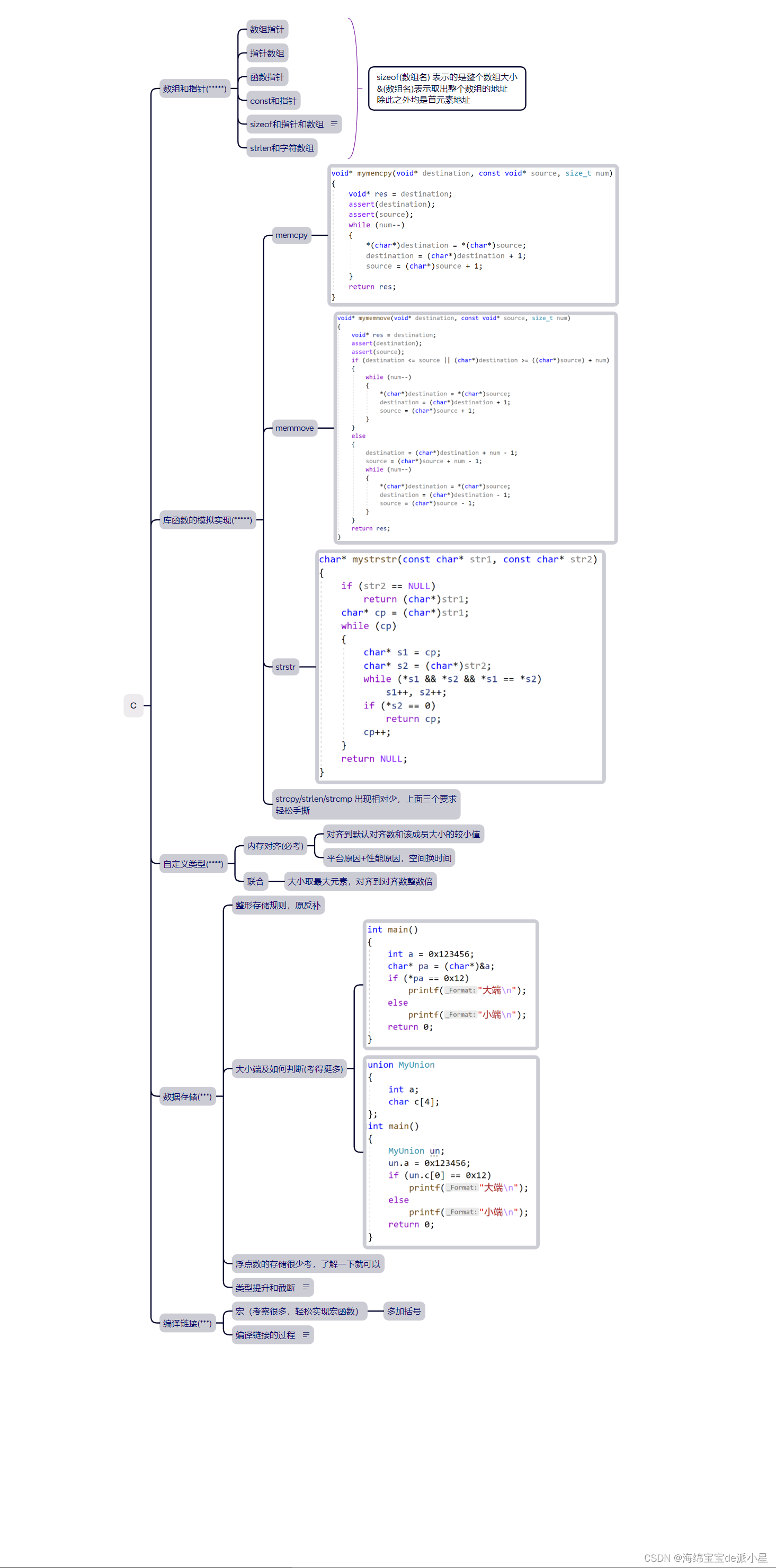Select 对齐到默认对齐数和该成员大小的较小值 node
The image size is (776, 1568).
pyautogui.click(x=404, y=834)
